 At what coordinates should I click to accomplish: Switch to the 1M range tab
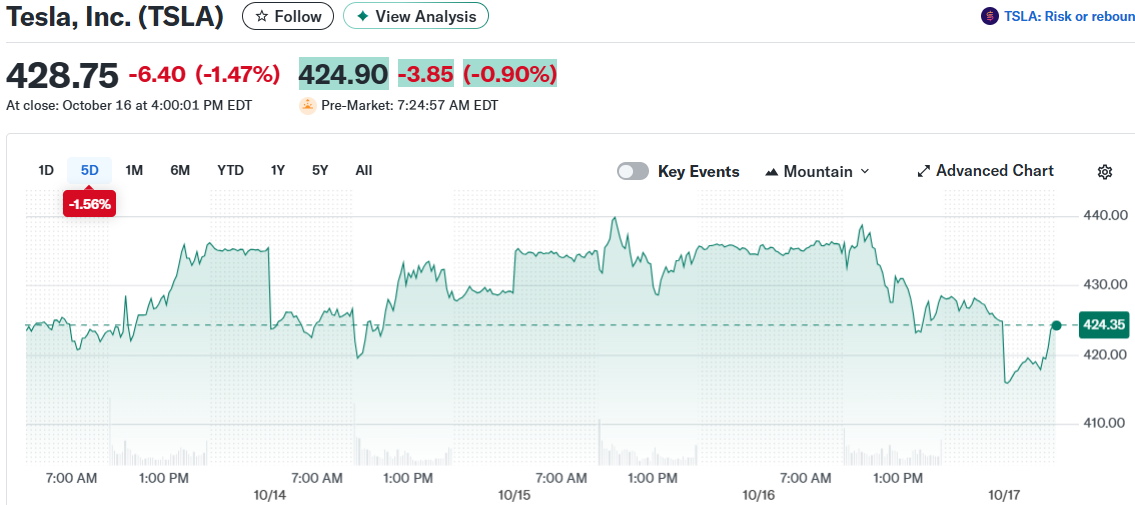click(x=134, y=170)
